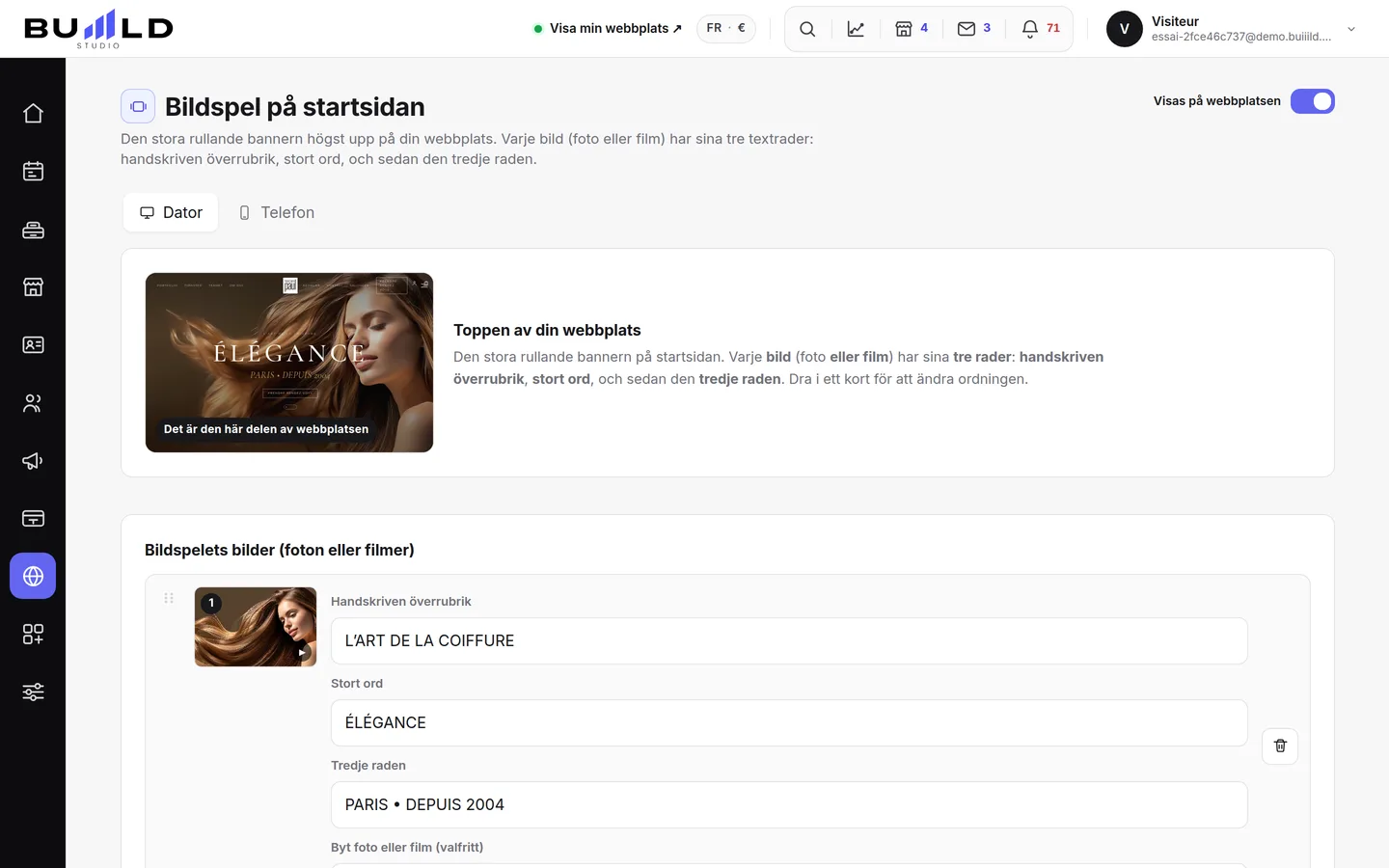Open the megaphone marketing sidebar icon

[33, 460]
